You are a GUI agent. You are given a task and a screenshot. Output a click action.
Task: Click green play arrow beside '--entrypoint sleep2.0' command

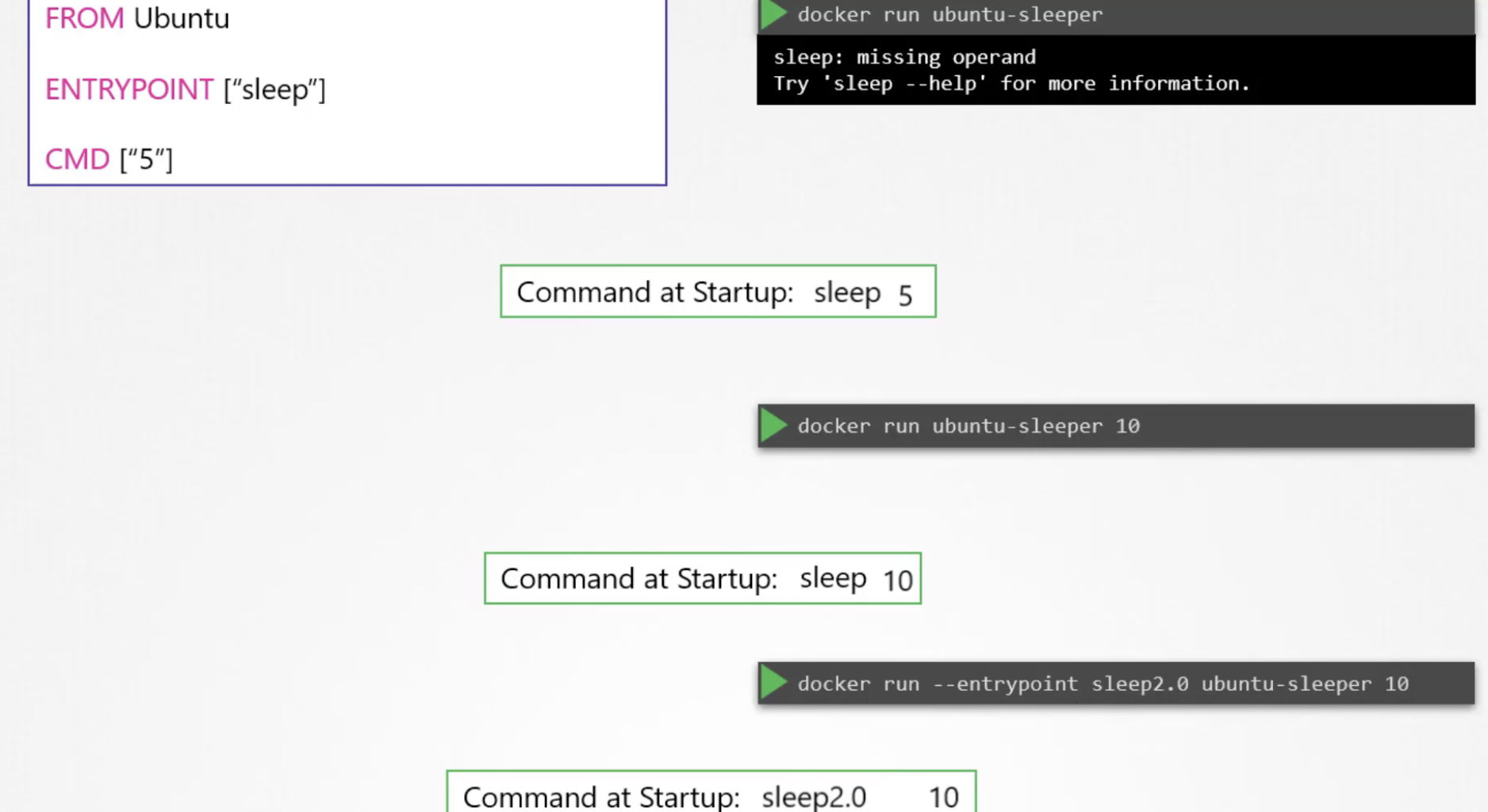point(773,683)
